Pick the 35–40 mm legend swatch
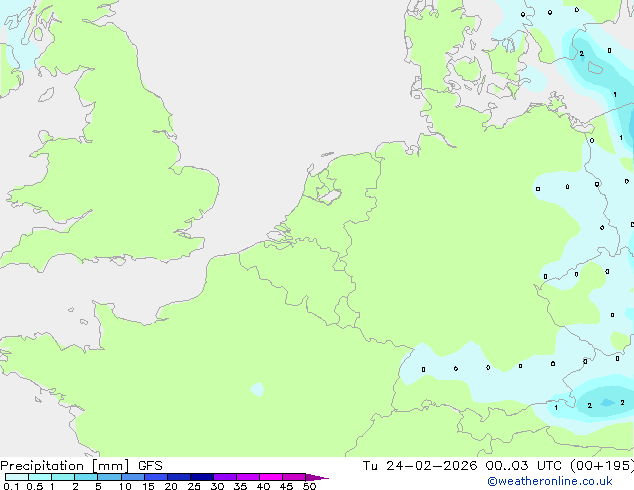 248,477
